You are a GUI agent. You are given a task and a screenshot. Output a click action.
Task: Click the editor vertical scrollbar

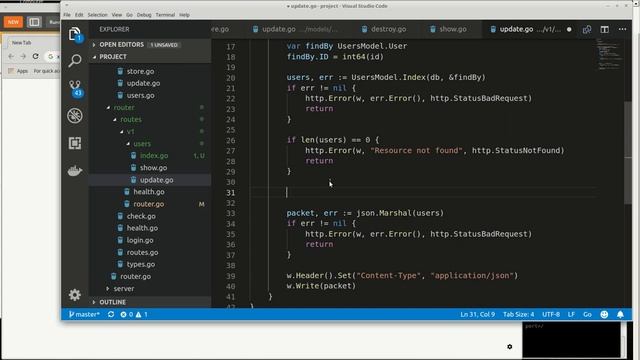(628, 152)
